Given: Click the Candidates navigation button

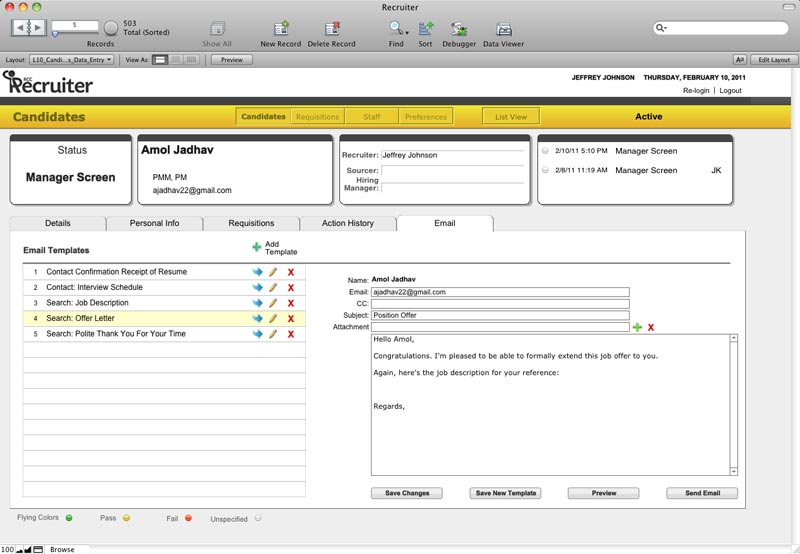Looking at the screenshot, I should [263, 116].
